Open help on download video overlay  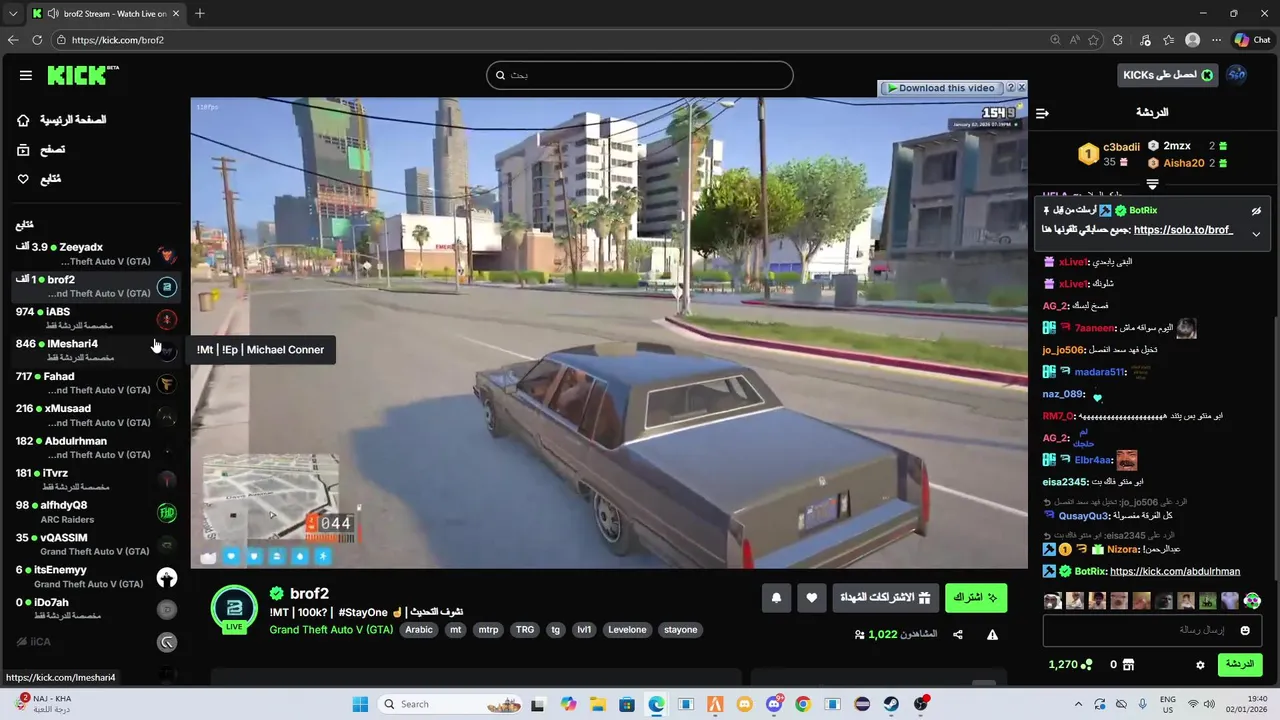[1009, 88]
